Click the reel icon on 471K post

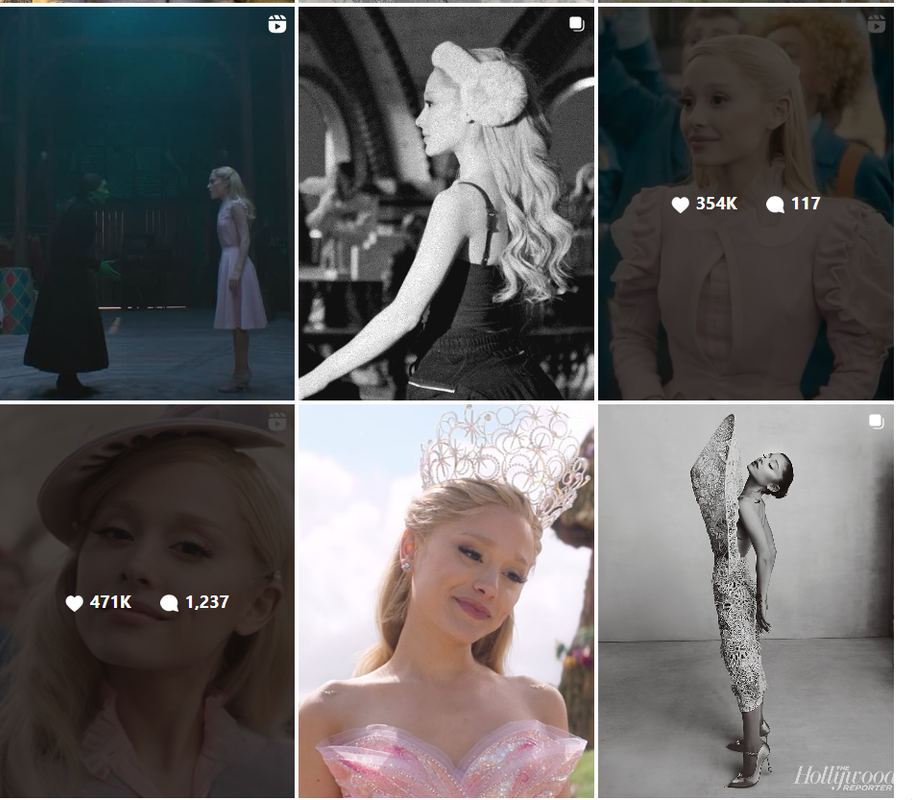click(277, 422)
